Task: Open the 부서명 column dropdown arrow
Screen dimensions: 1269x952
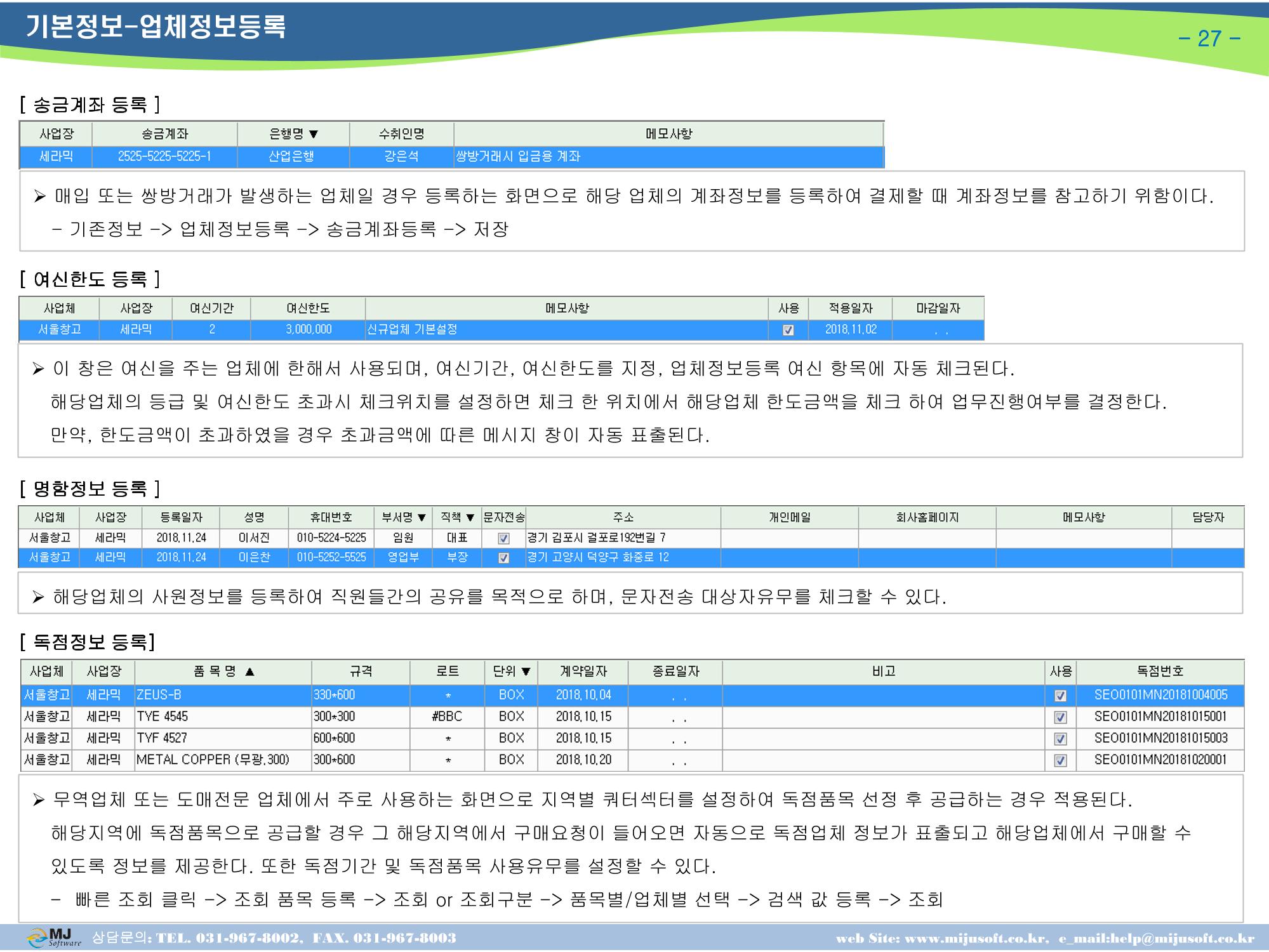Action: point(422,518)
